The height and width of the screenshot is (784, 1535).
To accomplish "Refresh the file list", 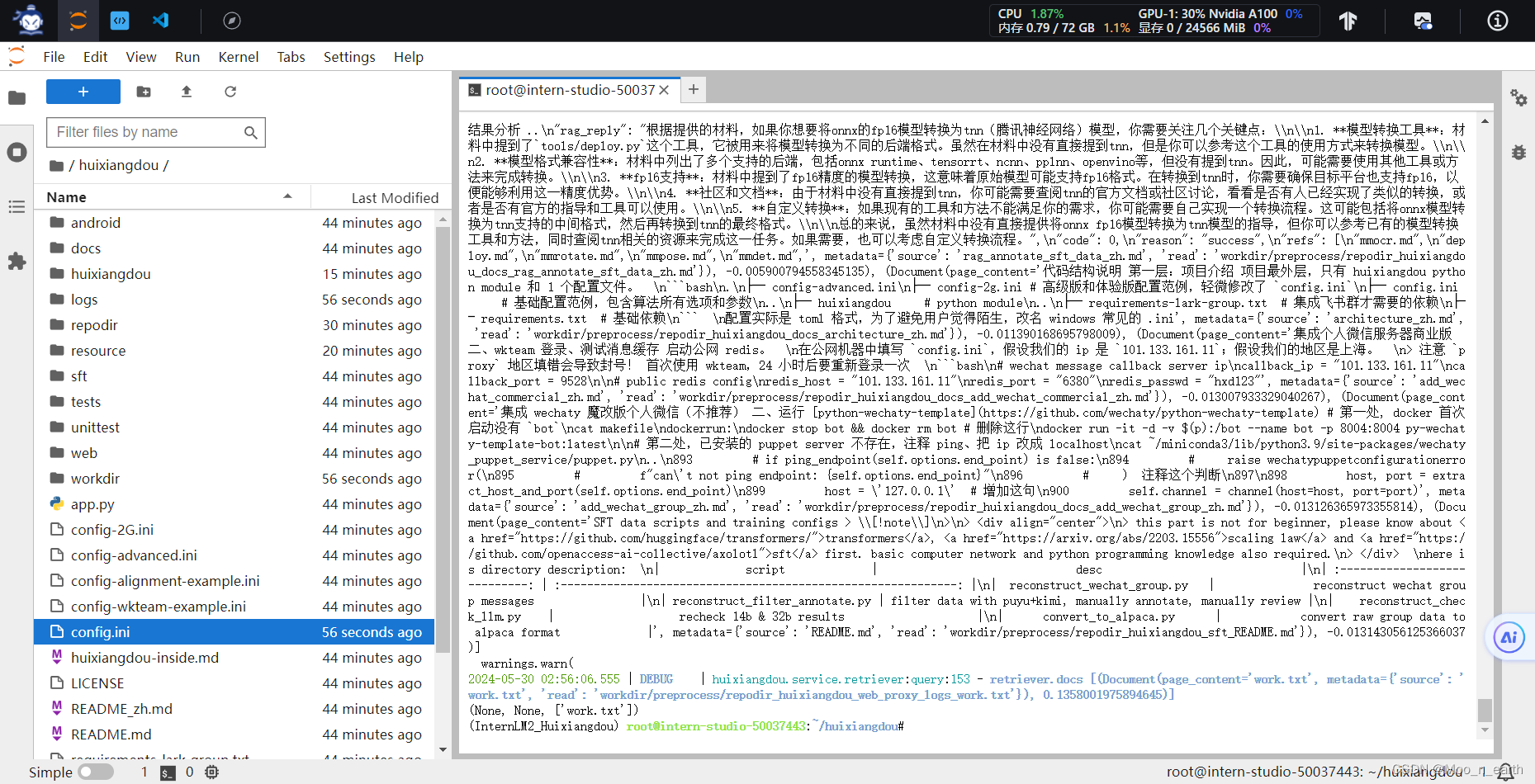I will pyautogui.click(x=230, y=92).
